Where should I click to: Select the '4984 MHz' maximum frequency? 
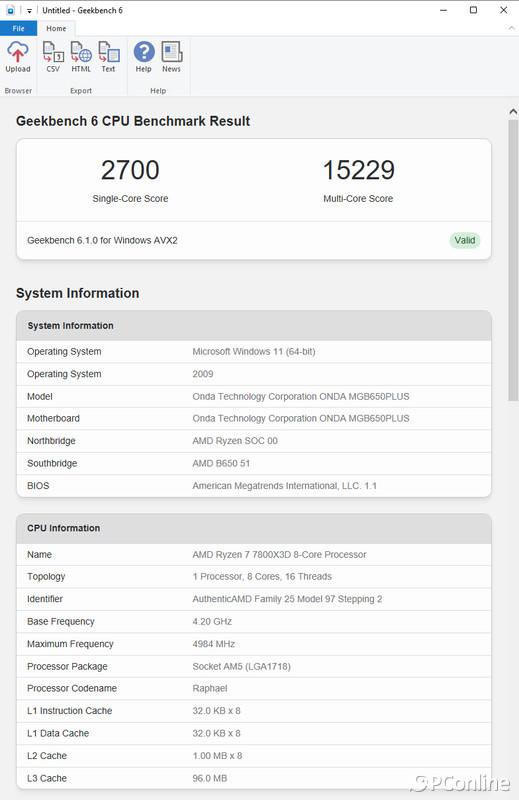coord(213,644)
